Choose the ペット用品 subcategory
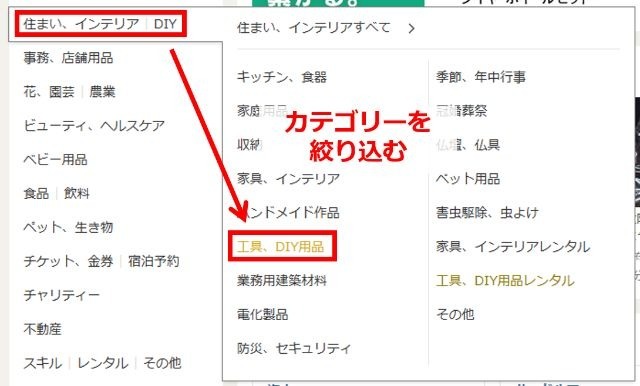Screen dimensions: 640x386 click(x=468, y=179)
